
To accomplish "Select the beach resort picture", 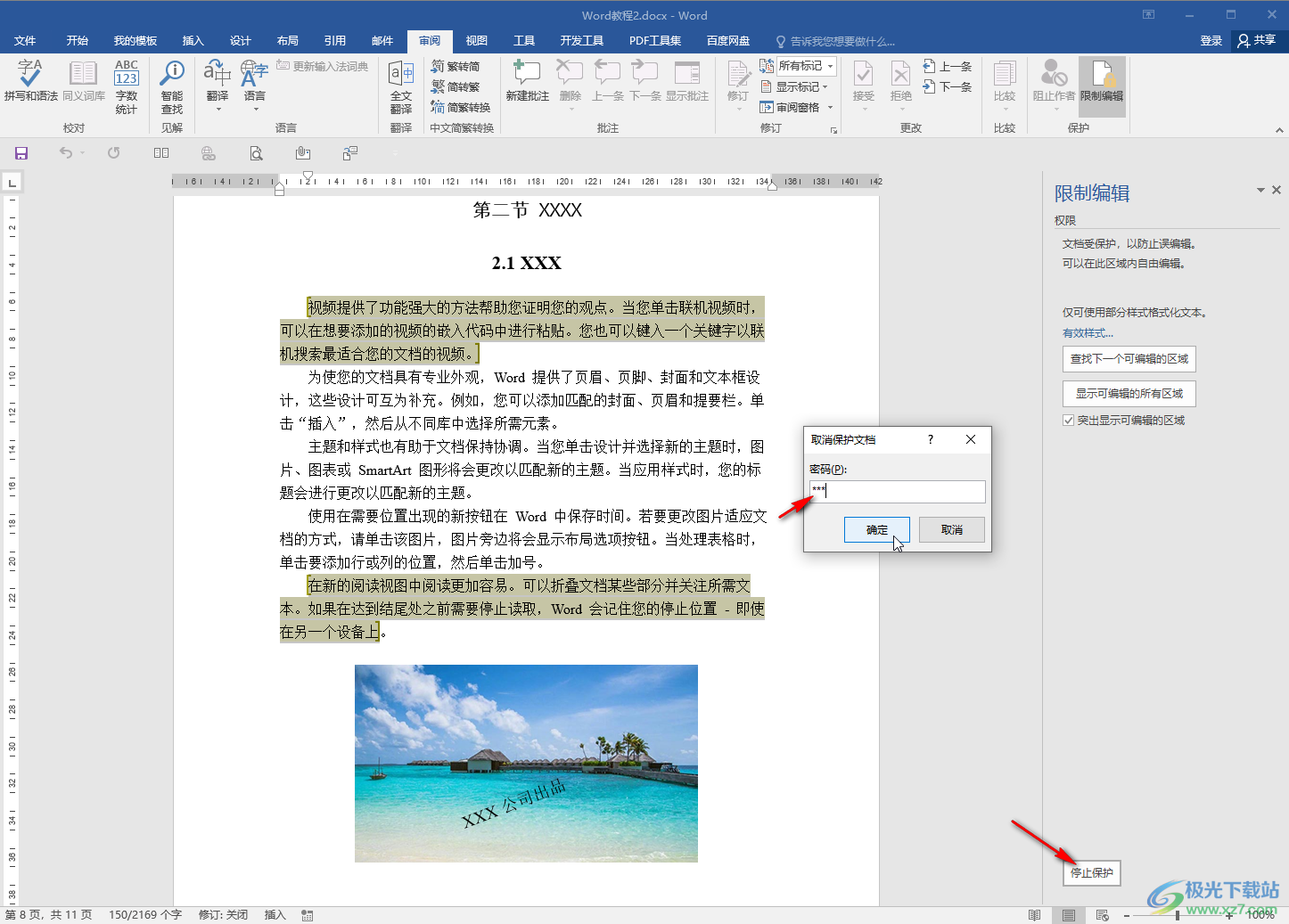I will [526, 764].
